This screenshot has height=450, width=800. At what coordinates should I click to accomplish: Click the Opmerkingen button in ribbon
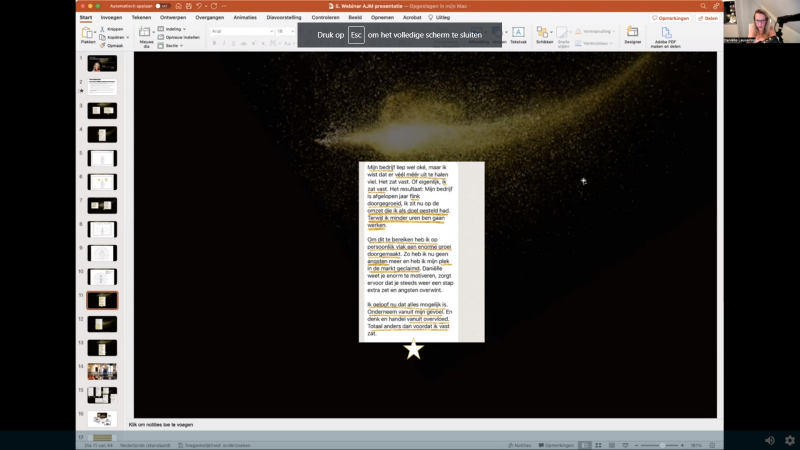(670, 18)
